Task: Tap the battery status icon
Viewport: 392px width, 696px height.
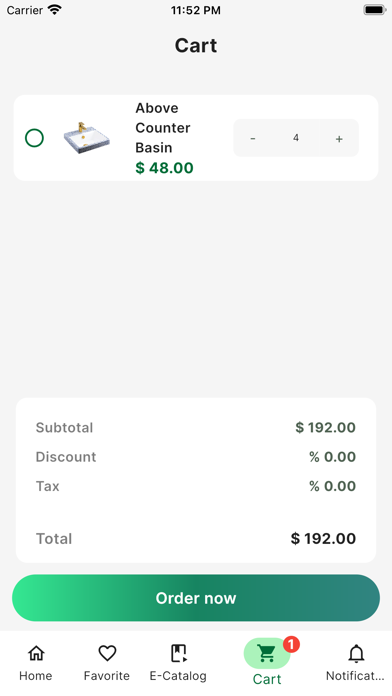Action: click(374, 10)
